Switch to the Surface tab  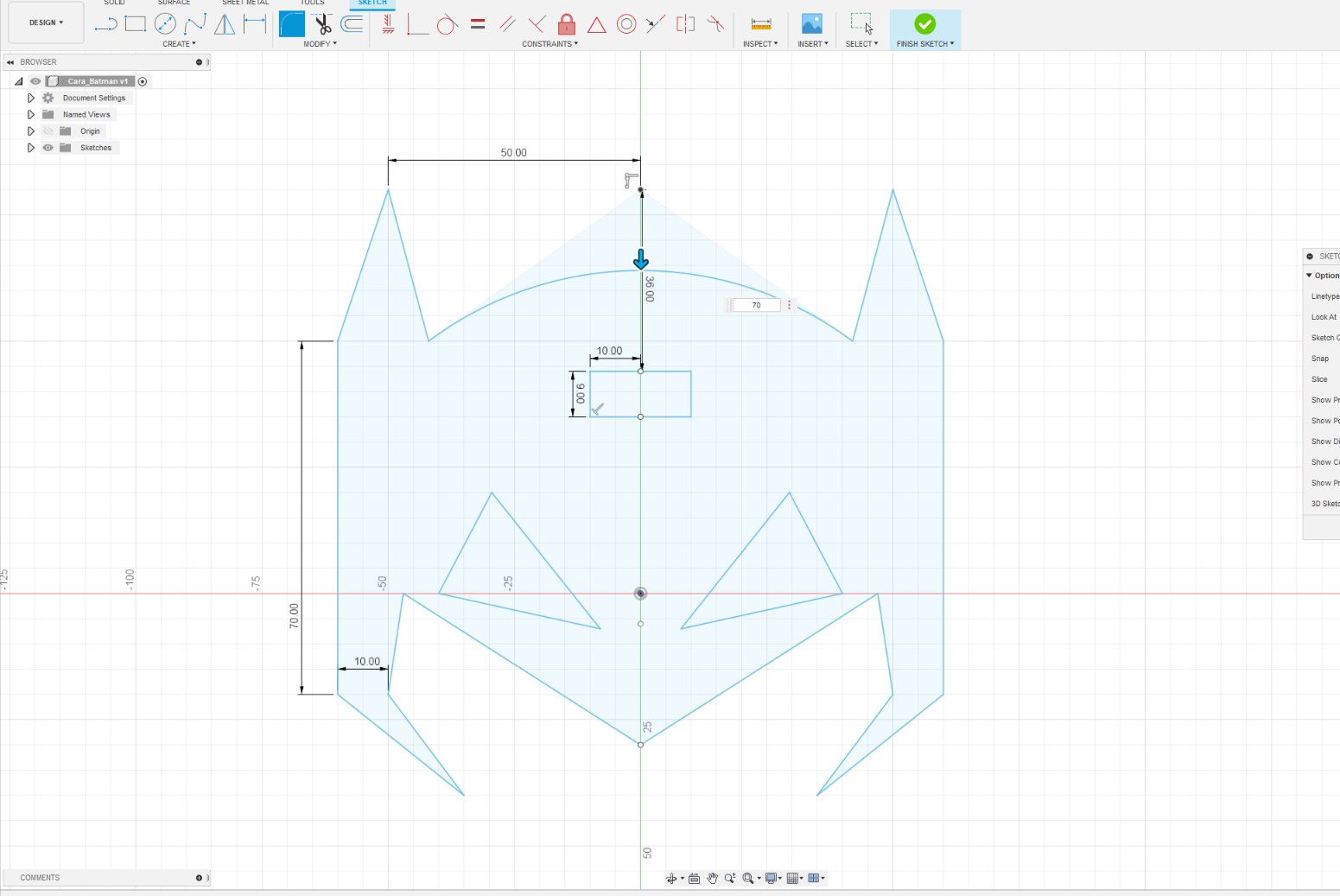[x=174, y=3]
